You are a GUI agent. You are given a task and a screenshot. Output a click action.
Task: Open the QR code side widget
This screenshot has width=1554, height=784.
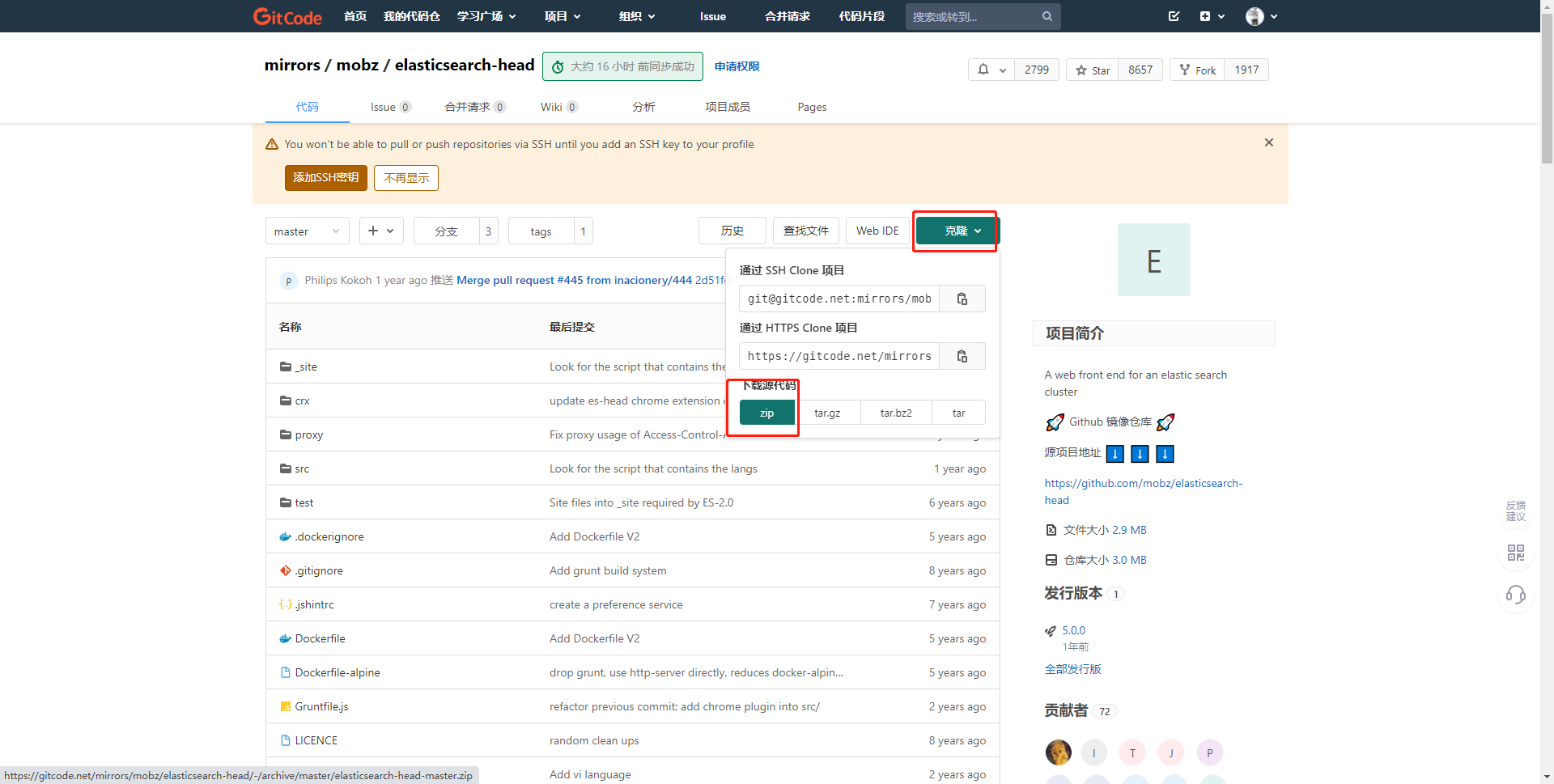point(1516,553)
